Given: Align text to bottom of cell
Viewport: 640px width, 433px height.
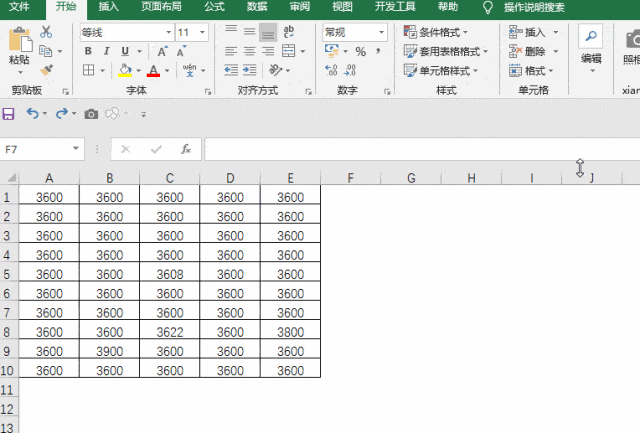Looking at the screenshot, I should [268, 32].
